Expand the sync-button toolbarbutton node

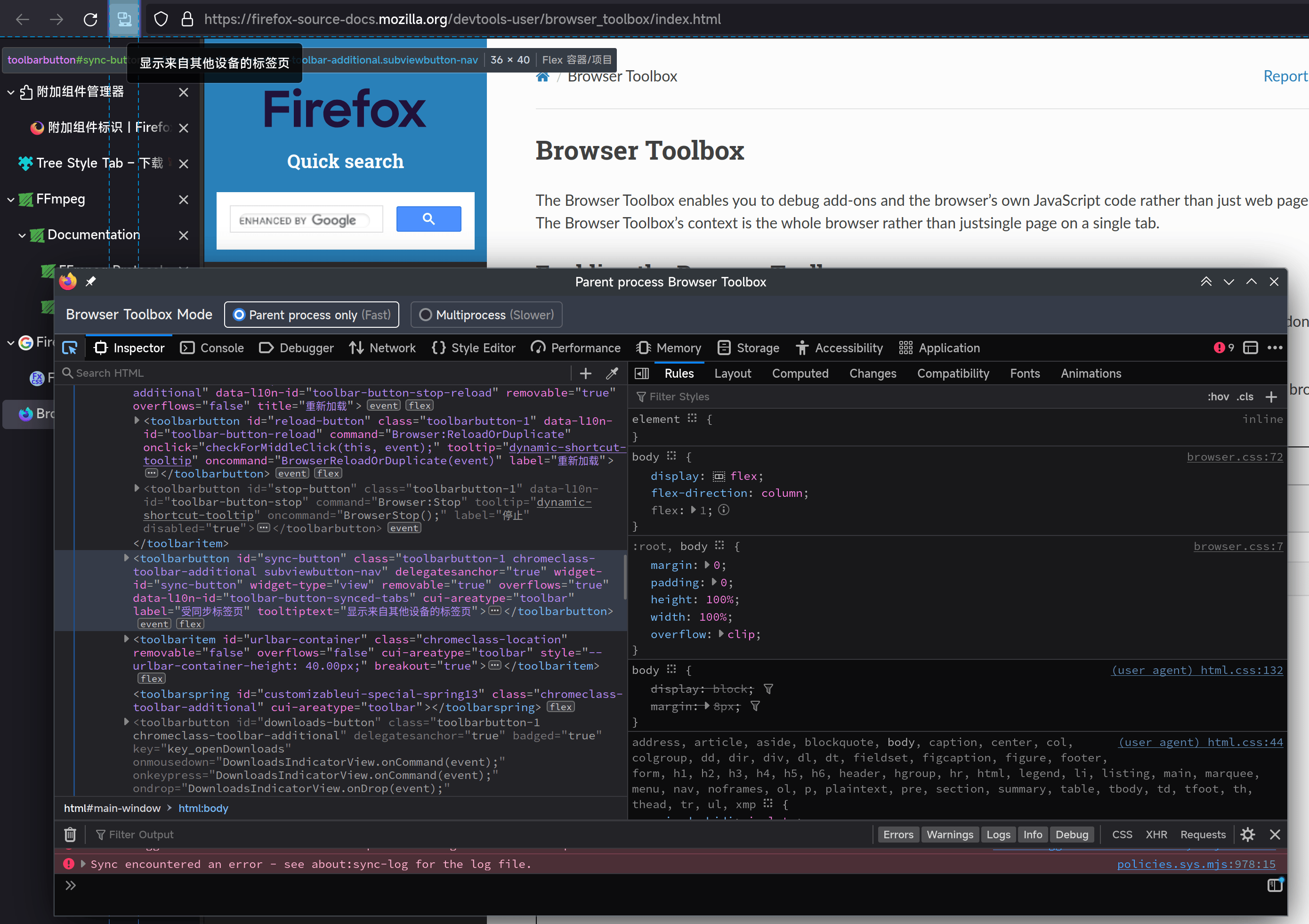[x=127, y=558]
